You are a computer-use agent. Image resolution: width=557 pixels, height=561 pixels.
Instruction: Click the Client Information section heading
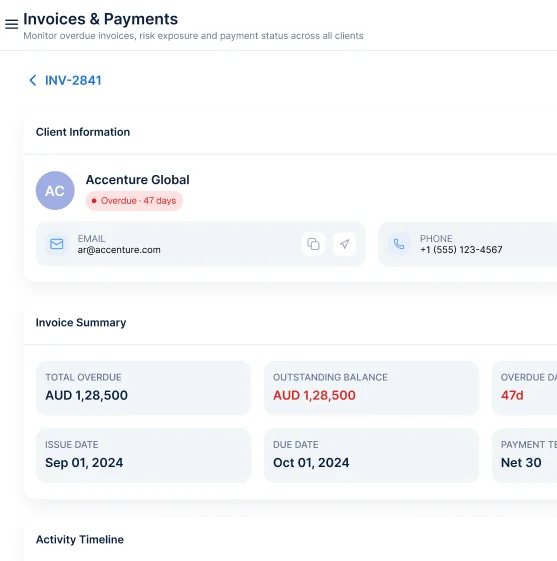(83, 132)
